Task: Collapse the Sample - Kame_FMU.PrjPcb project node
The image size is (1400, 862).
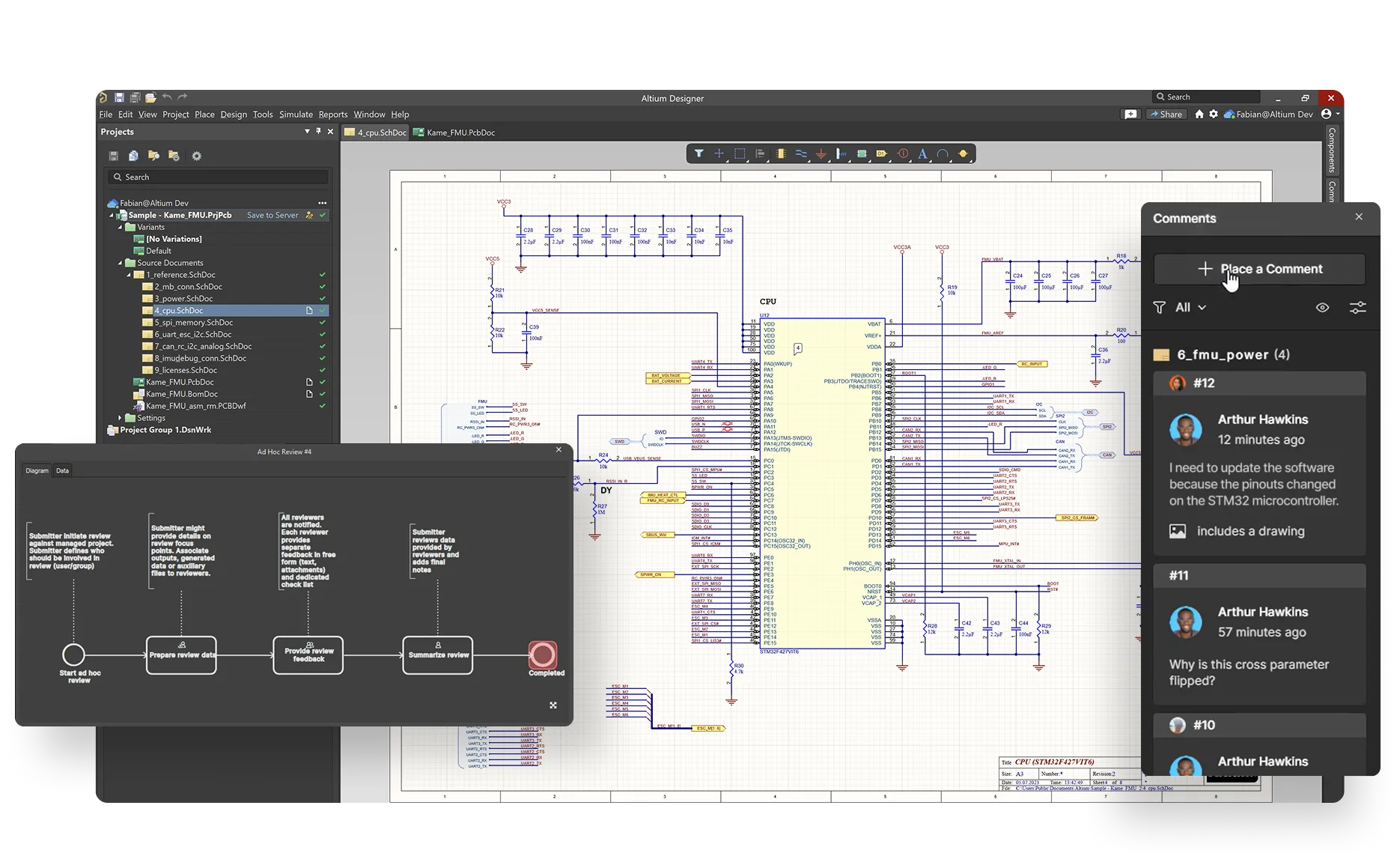Action: 112,216
